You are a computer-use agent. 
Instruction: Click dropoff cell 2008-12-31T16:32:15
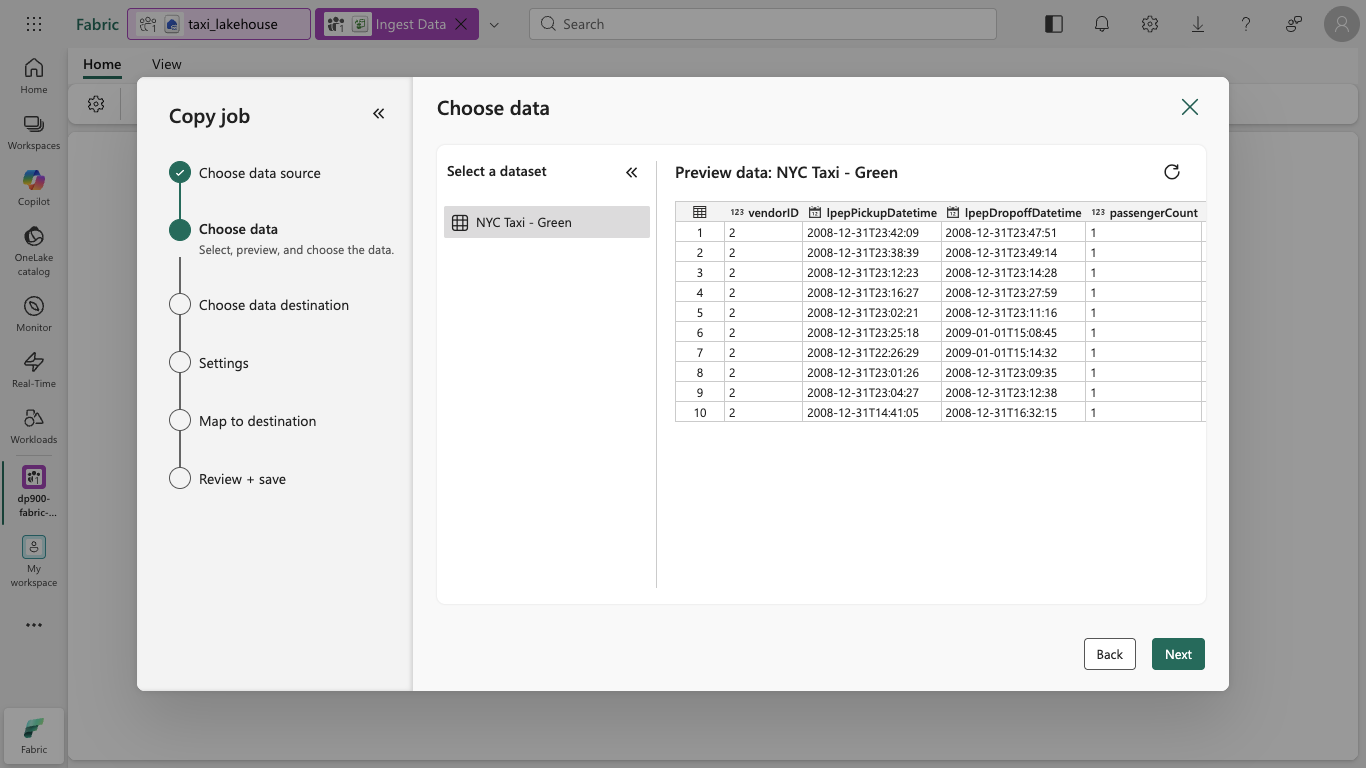coord(1013,412)
